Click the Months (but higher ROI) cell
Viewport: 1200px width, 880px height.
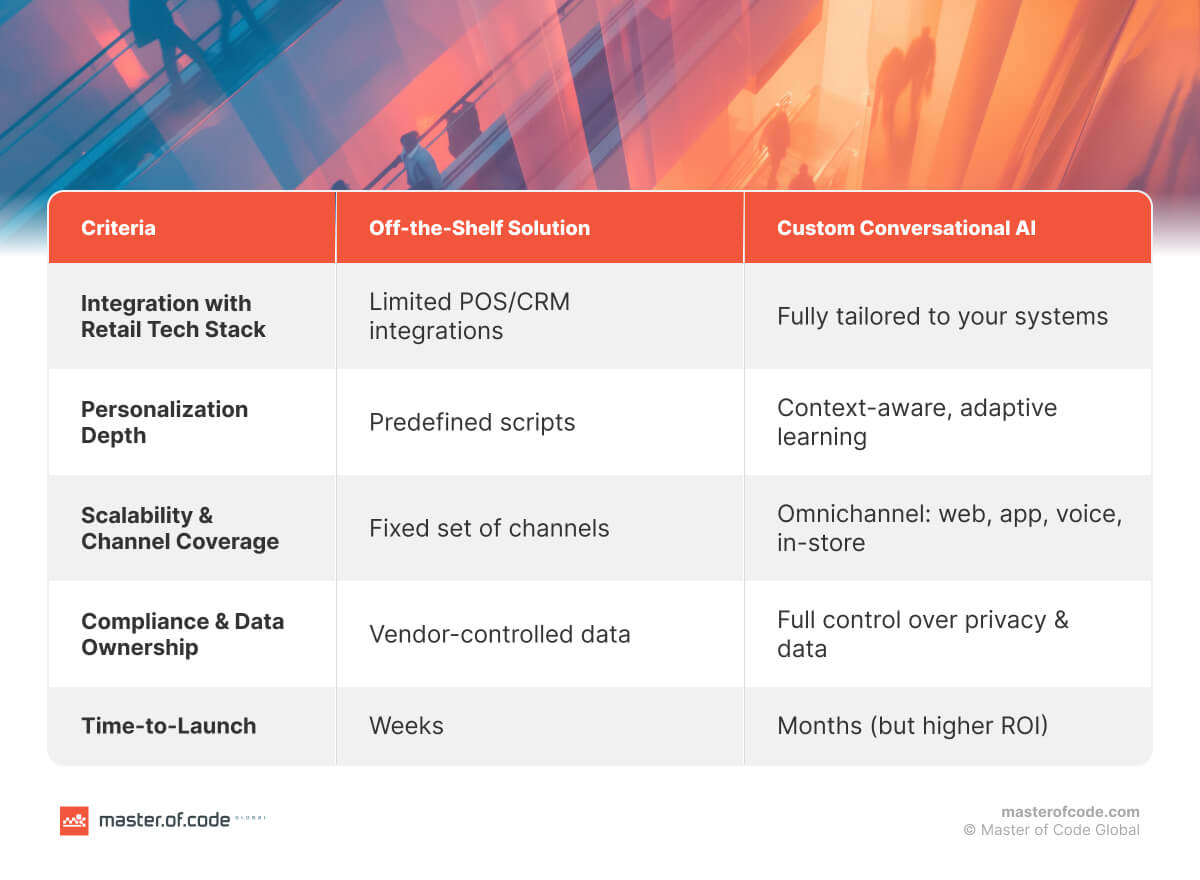[x=912, y=726]
